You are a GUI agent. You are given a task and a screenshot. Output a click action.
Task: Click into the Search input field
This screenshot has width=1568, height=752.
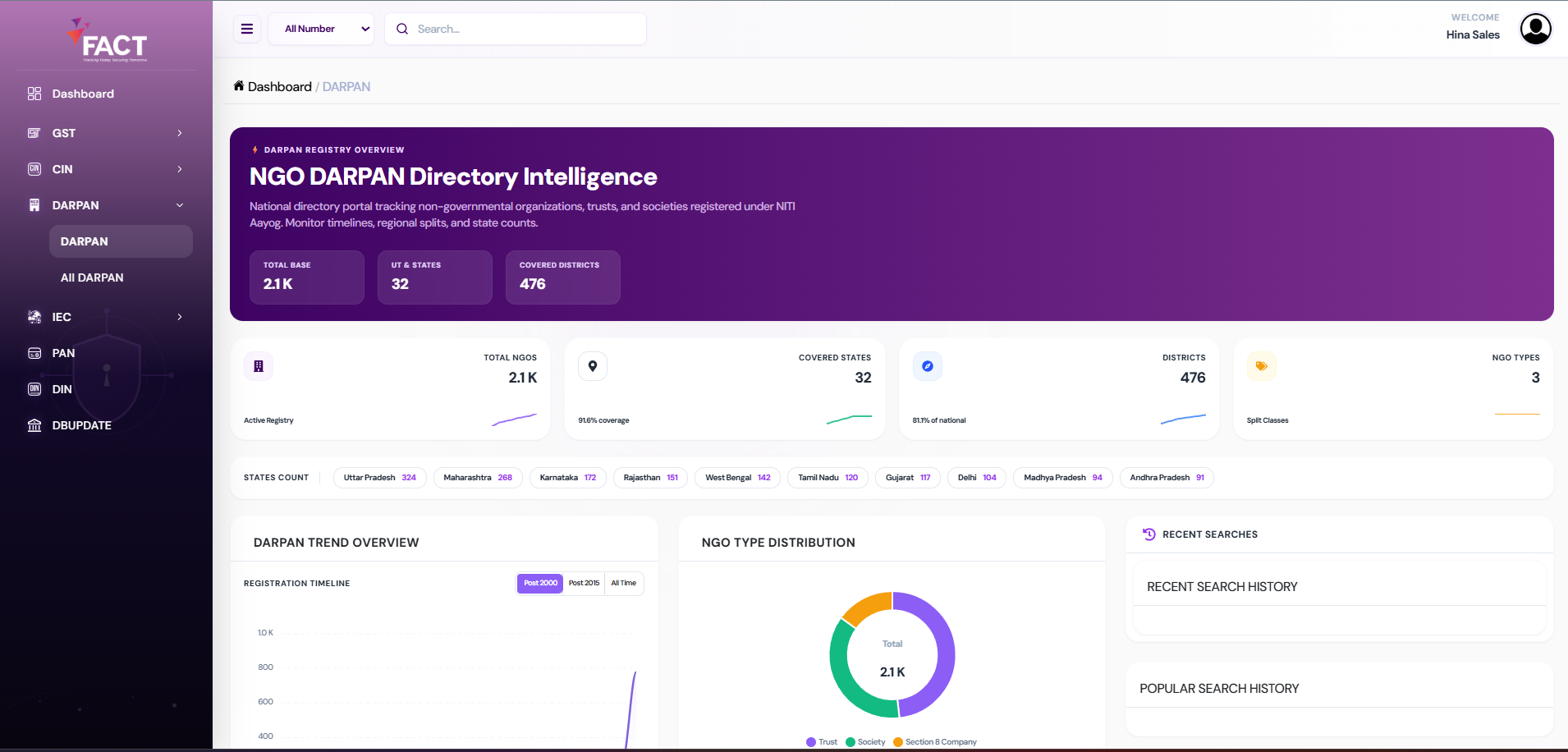516,29
